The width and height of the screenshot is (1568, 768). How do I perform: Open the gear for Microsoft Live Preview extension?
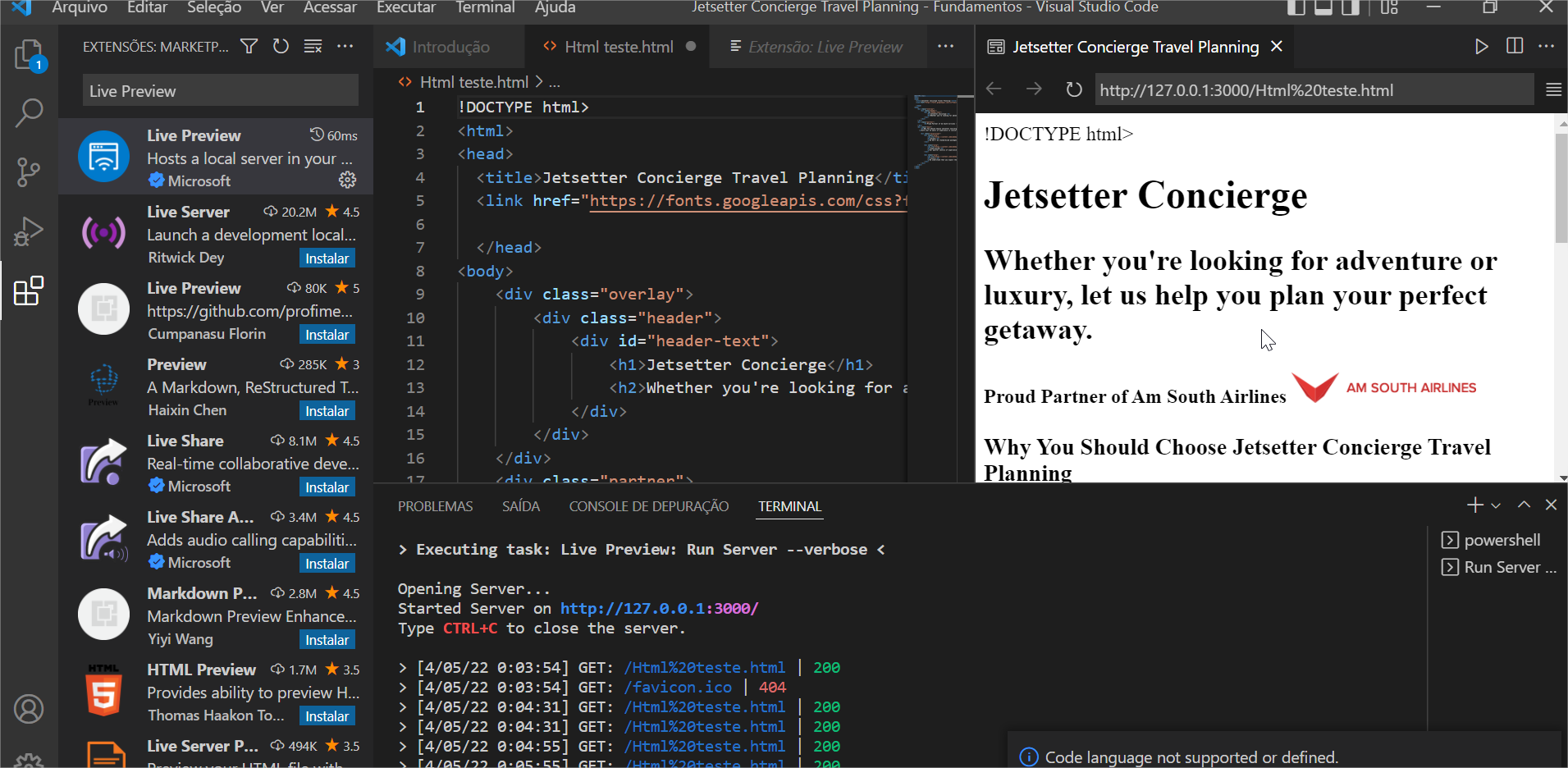pyautogui.click(x=348, y=180)
